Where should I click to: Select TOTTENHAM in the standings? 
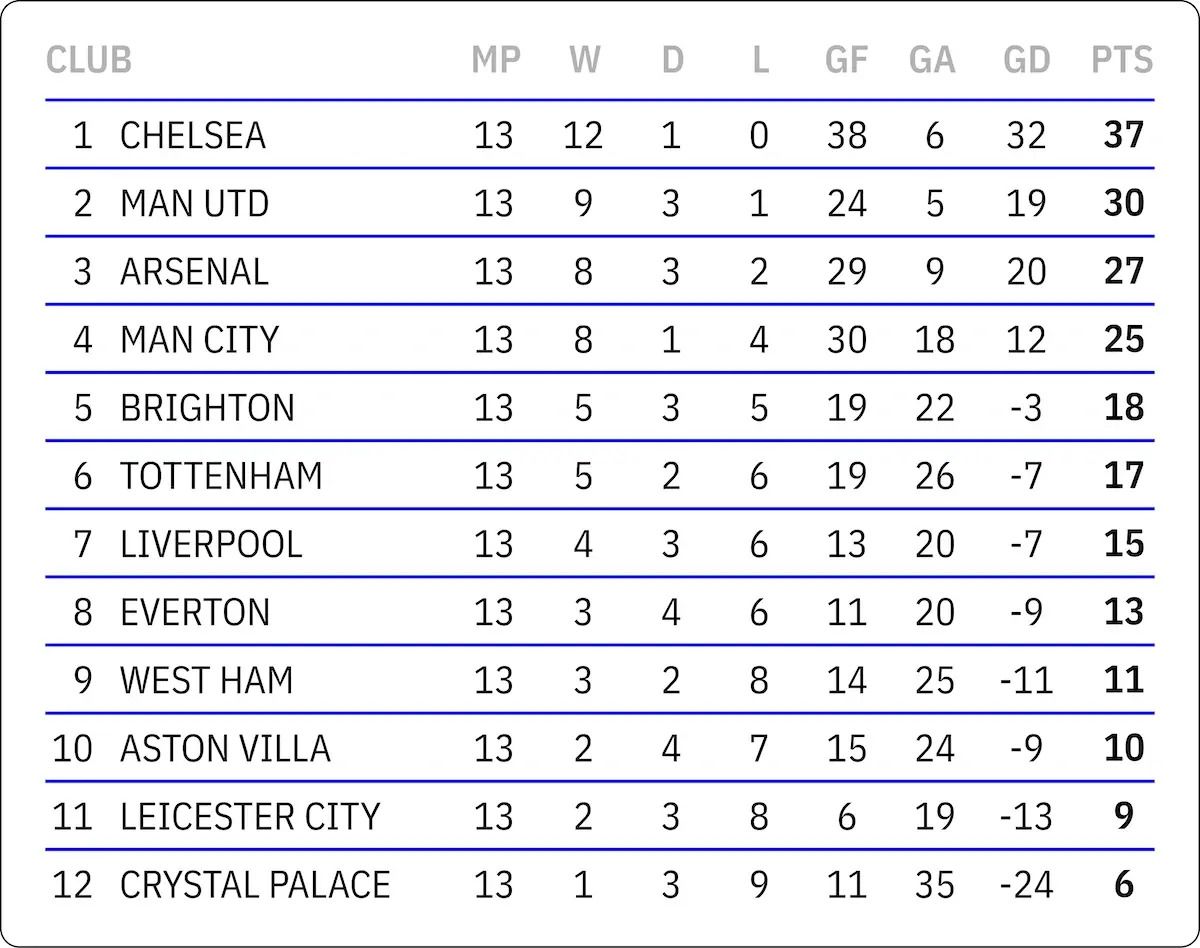[x=222, y=475]
